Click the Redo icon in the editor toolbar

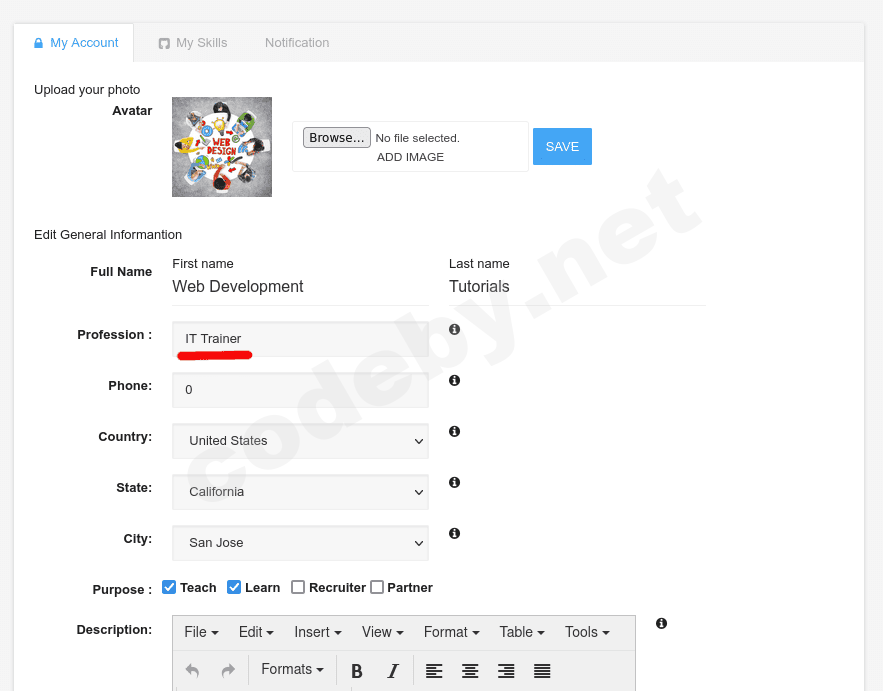227,670
